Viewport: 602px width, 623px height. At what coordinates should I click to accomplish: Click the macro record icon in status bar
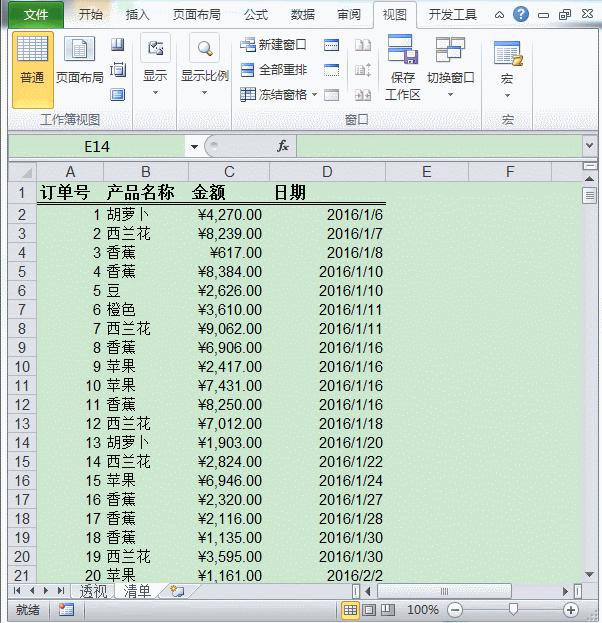66,609
